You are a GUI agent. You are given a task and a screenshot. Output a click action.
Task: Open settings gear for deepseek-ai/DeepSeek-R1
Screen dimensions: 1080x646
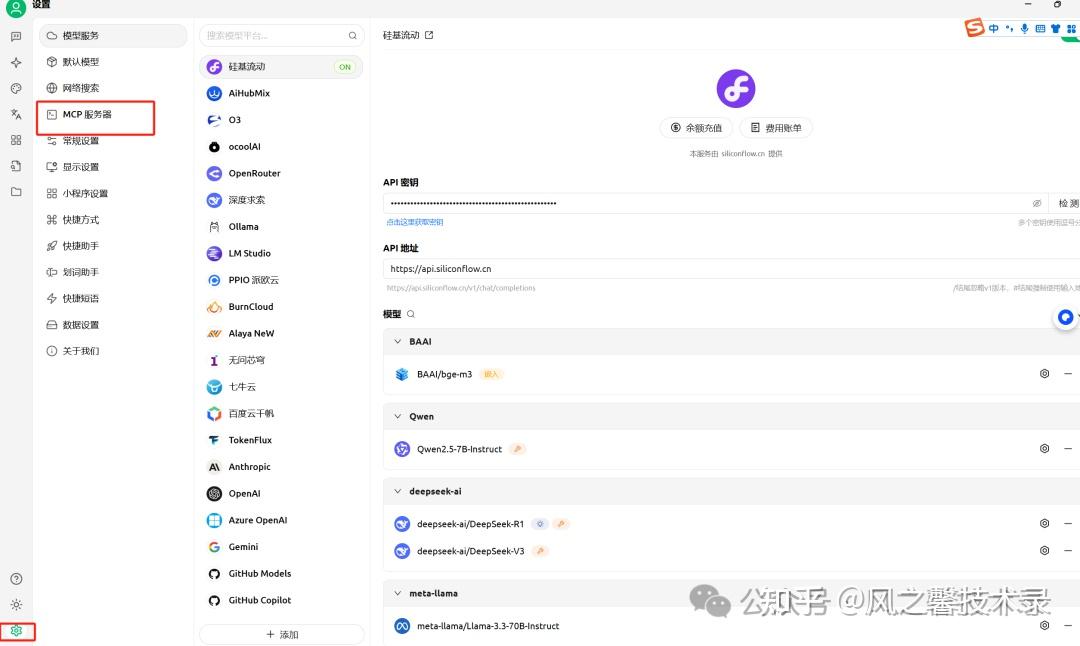[x=1044, y=523]
